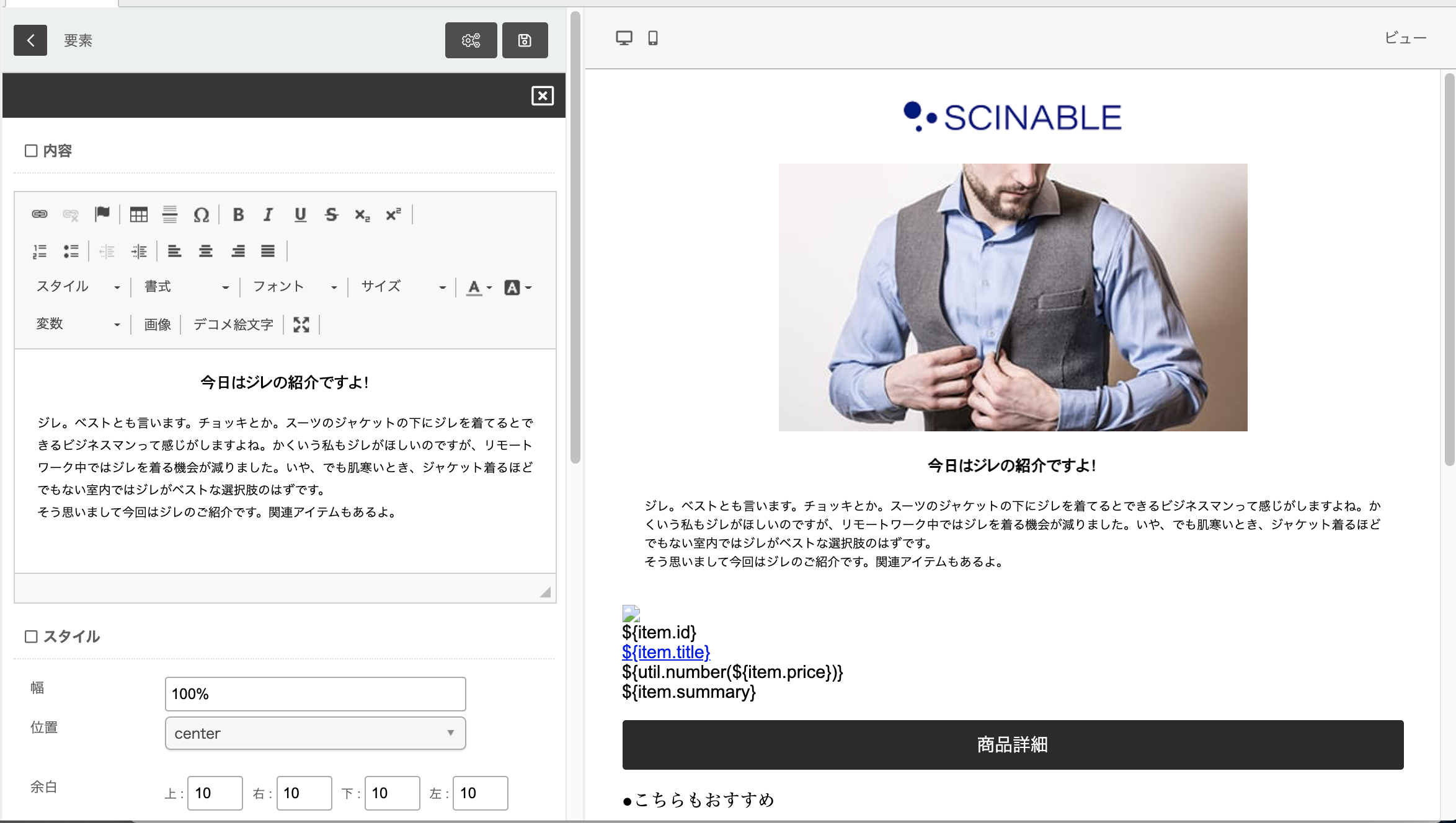
Task: Insert an anchor with flag icon
Action: [102, 214]
